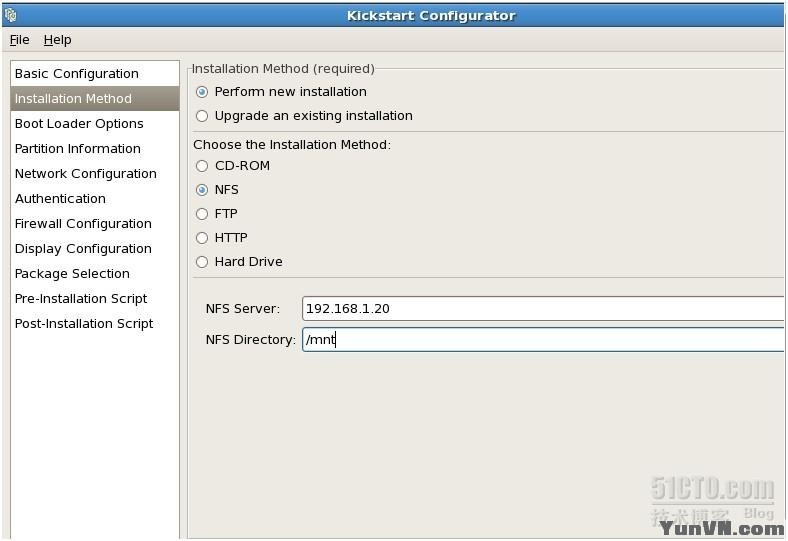788x541 pixels.
Task: Focus the NFS Directory text field
Action: coord(542,340)
